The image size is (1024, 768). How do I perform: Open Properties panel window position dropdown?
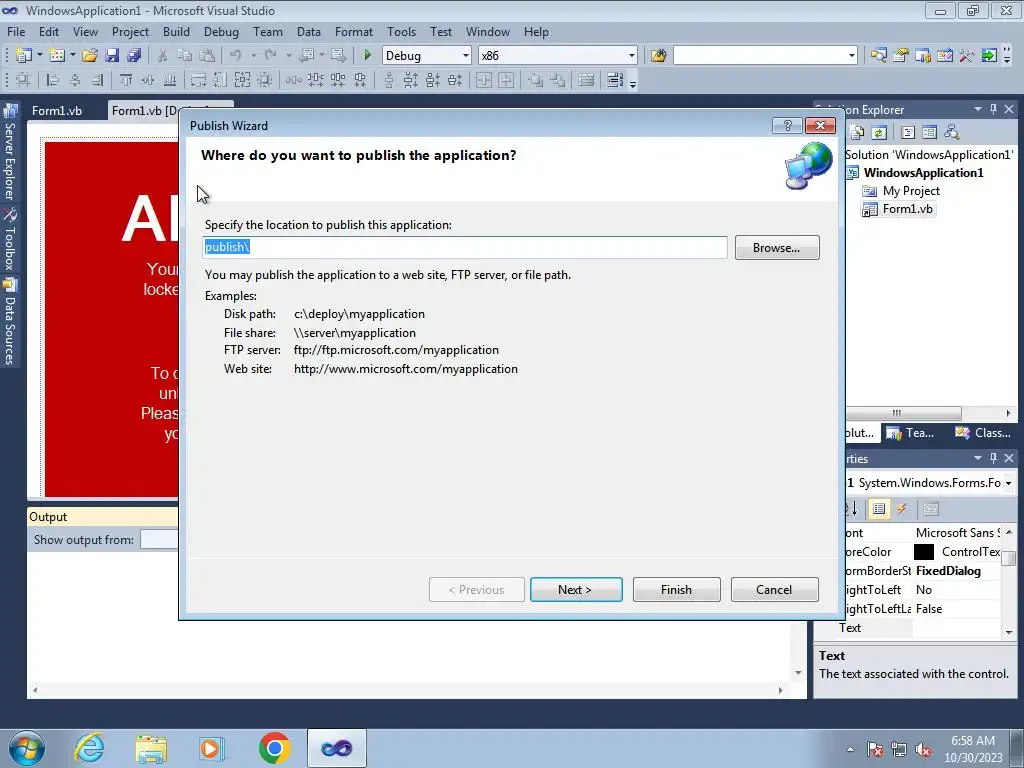point(978,458)
